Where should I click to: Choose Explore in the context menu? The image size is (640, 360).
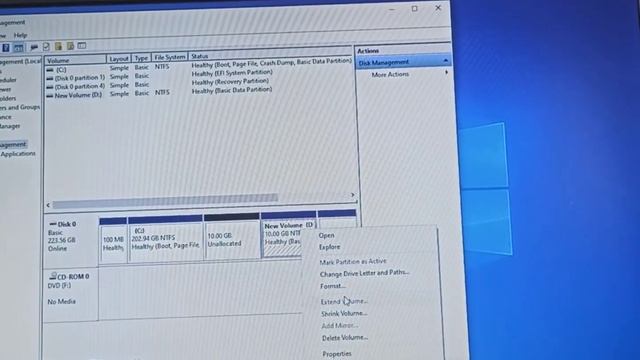pyautogui.click(x=329, y=247)
